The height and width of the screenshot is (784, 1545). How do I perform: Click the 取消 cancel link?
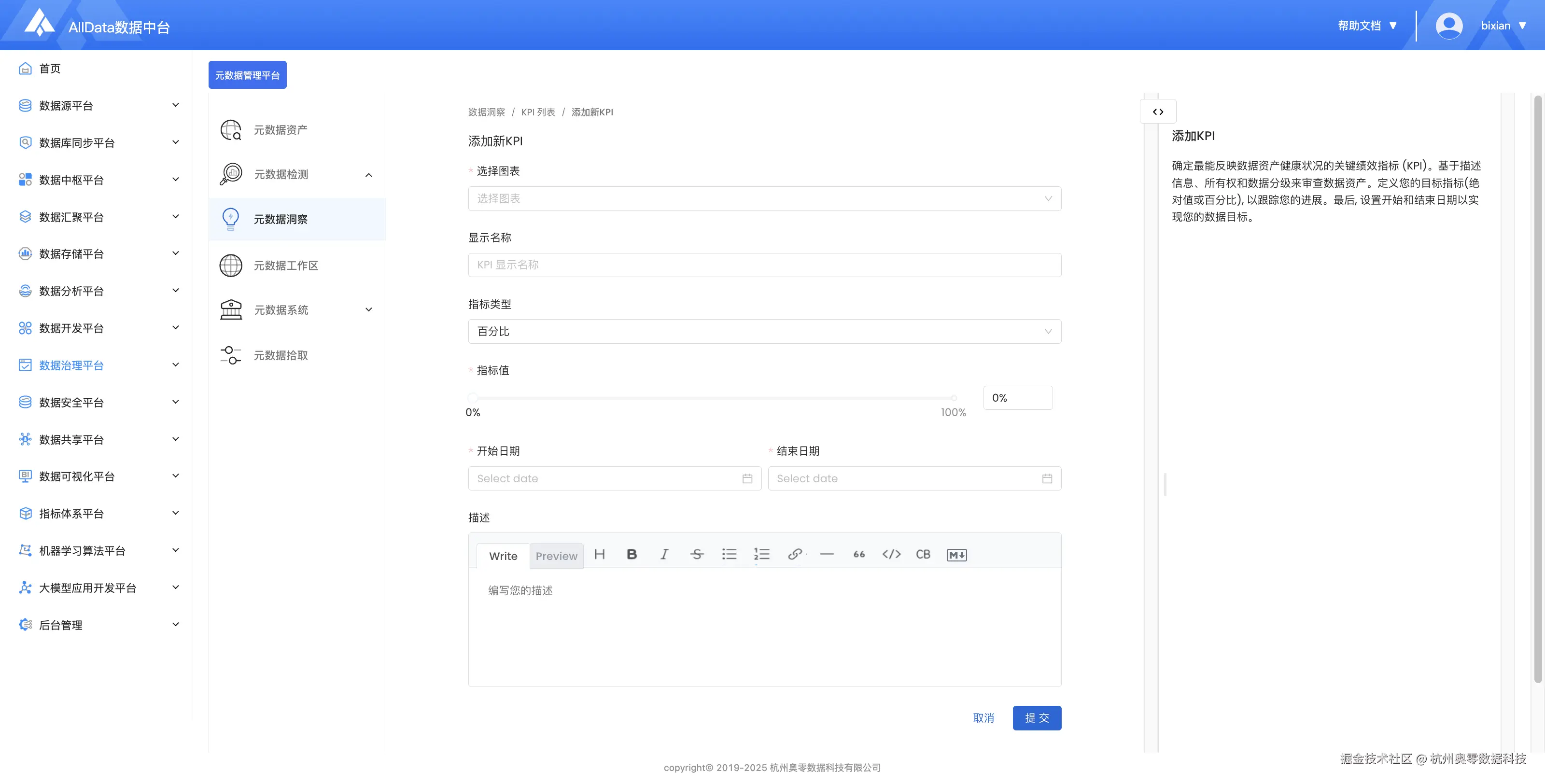(x=983, y=718)
